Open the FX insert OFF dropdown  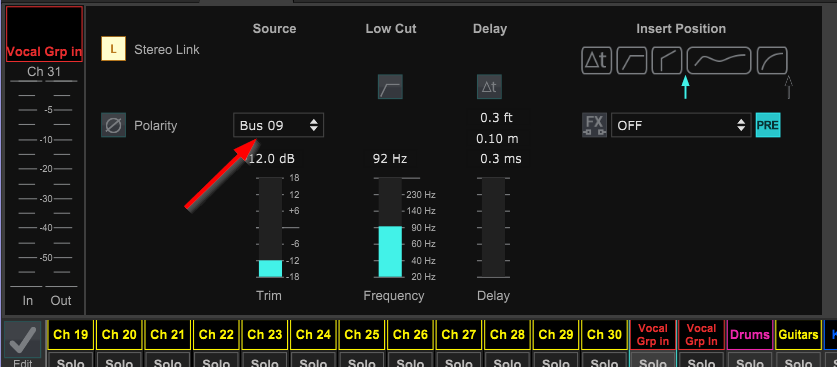pyautogui.click(x=681, y=125)
